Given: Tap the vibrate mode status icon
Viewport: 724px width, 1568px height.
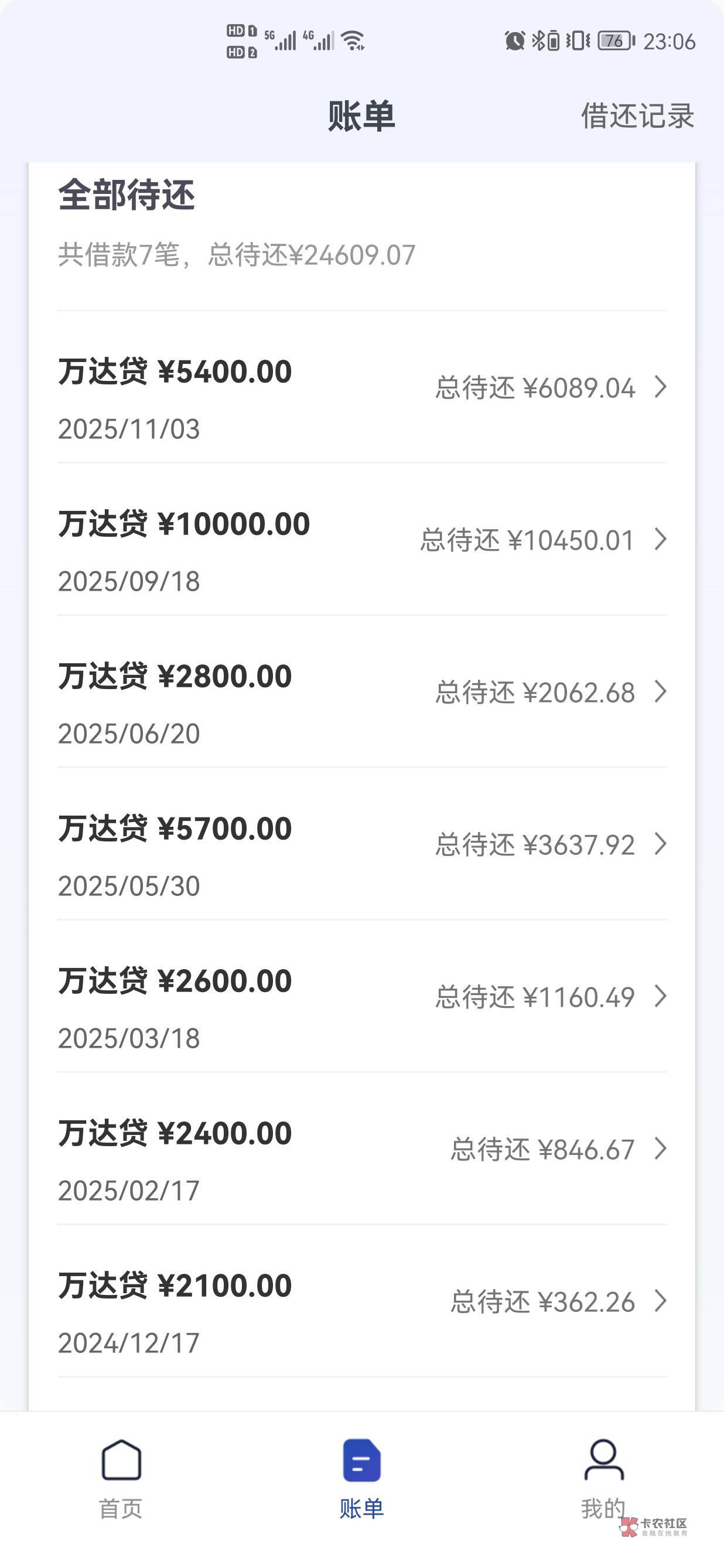Looking at the screenshot, I should click(578, 41).
